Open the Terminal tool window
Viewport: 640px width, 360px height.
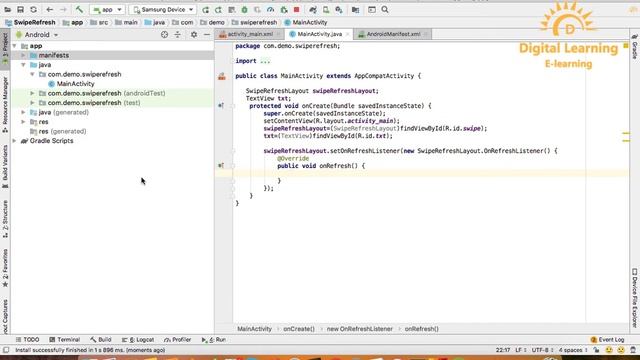(x=64, y=340)
